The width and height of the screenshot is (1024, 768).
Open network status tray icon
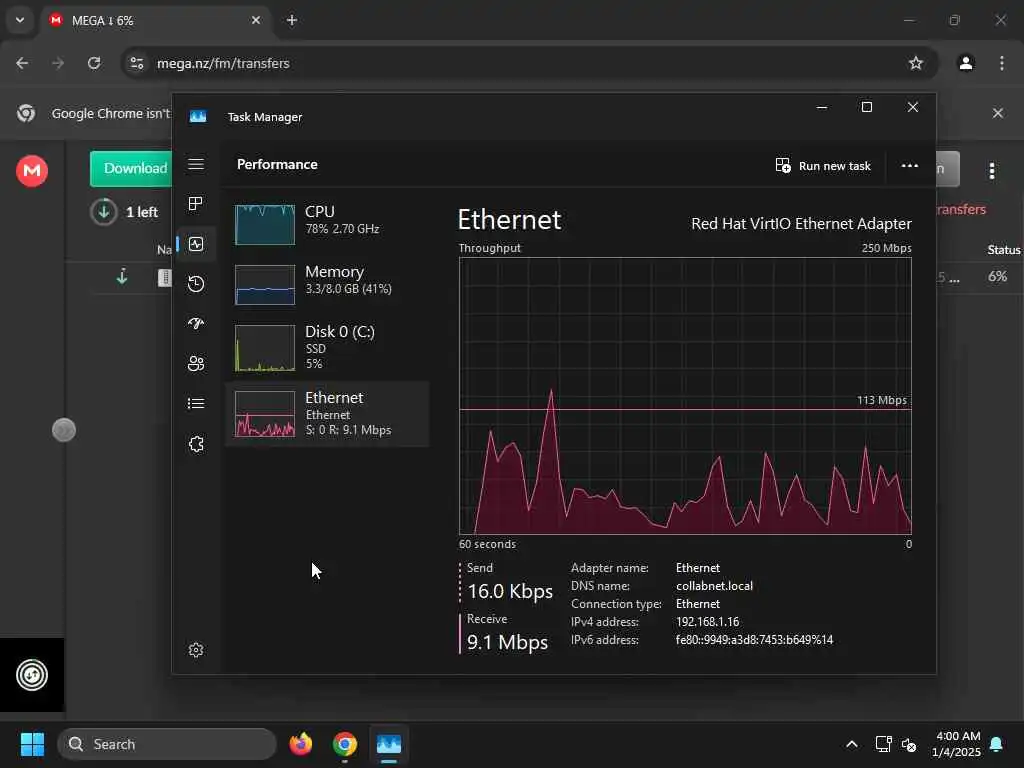coord(883,744)
